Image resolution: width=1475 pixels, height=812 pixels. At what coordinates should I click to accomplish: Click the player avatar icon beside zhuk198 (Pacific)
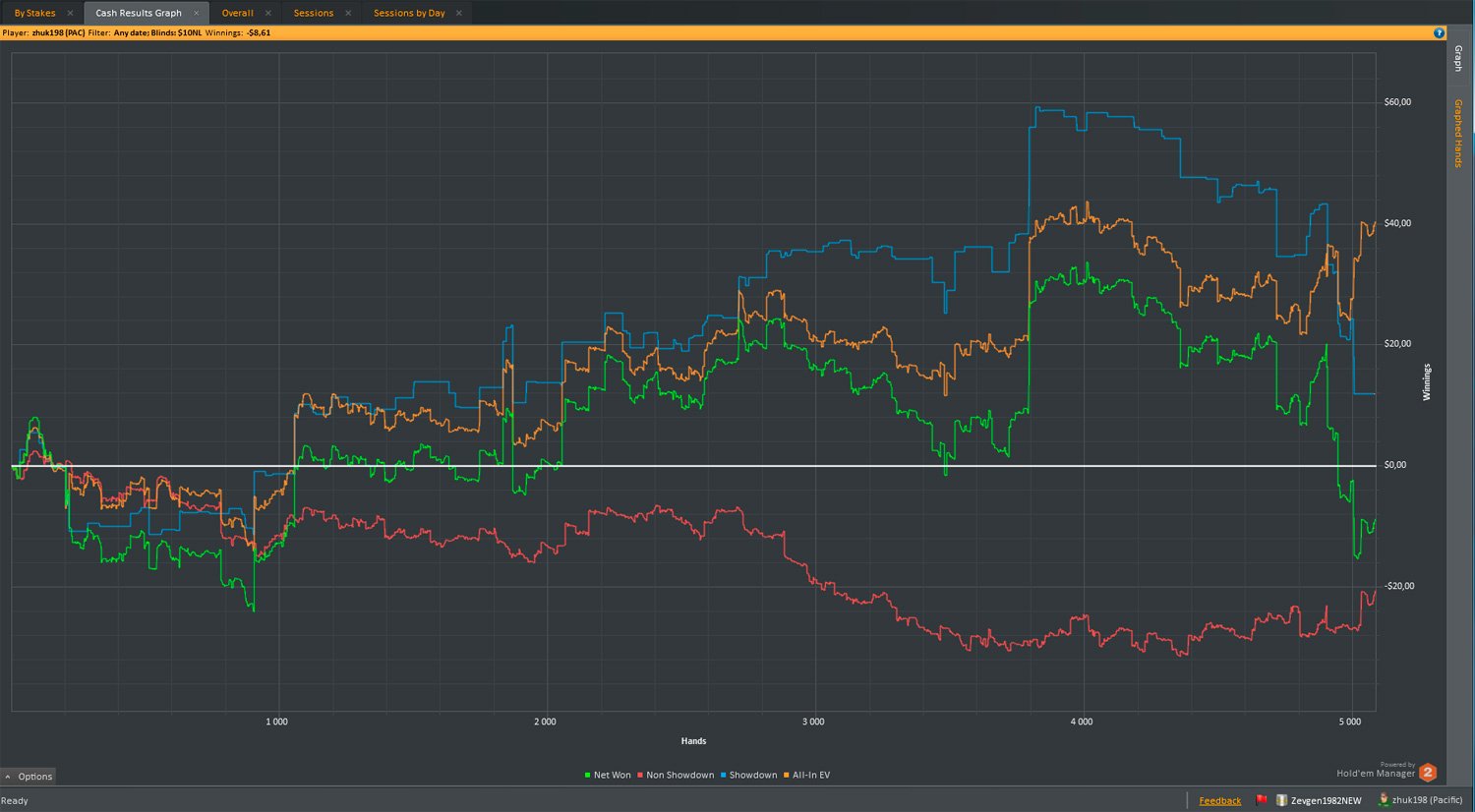pos(1383,800)
